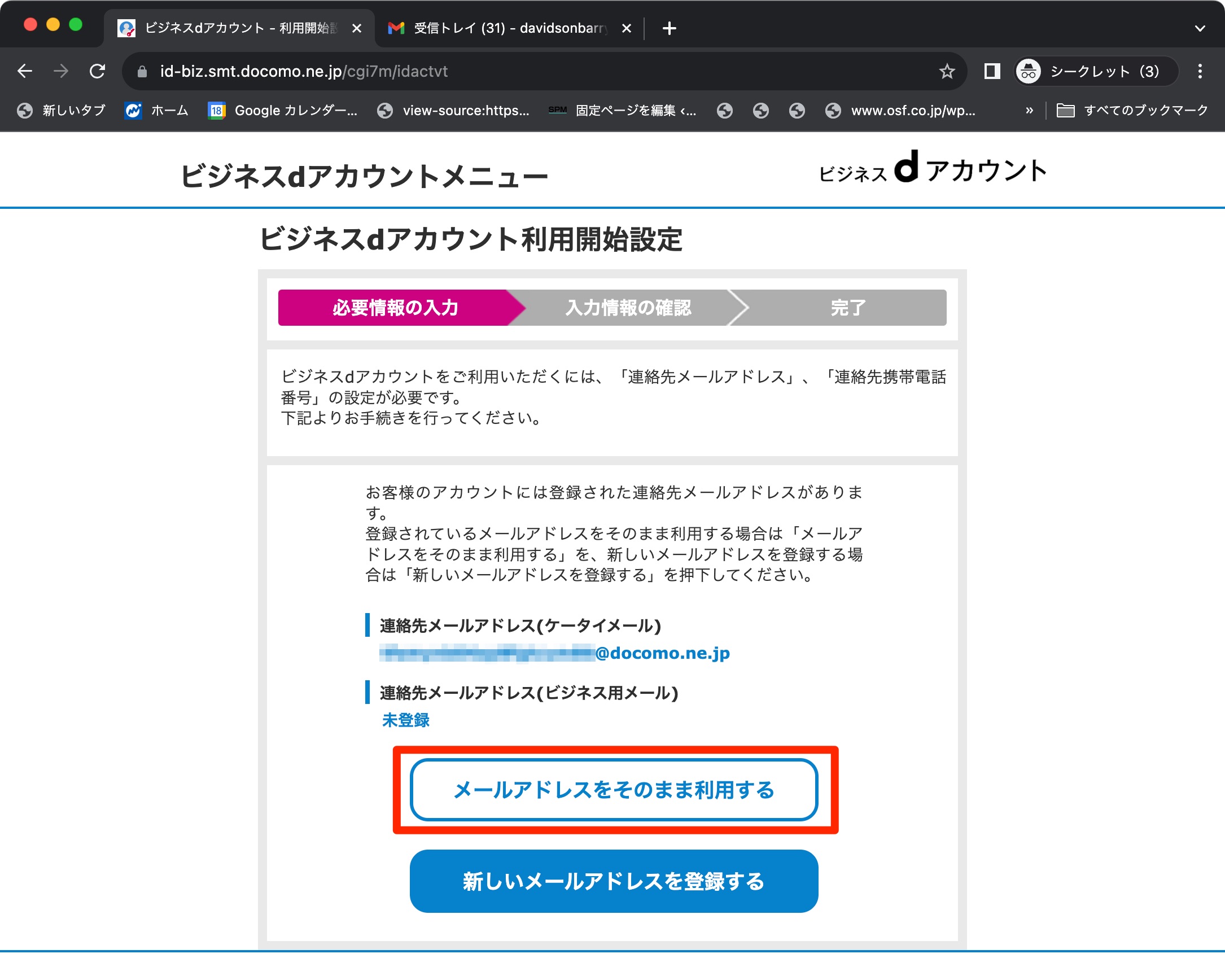
Task: Expand the tab search chevron
Action: (x=1200, y=28)
